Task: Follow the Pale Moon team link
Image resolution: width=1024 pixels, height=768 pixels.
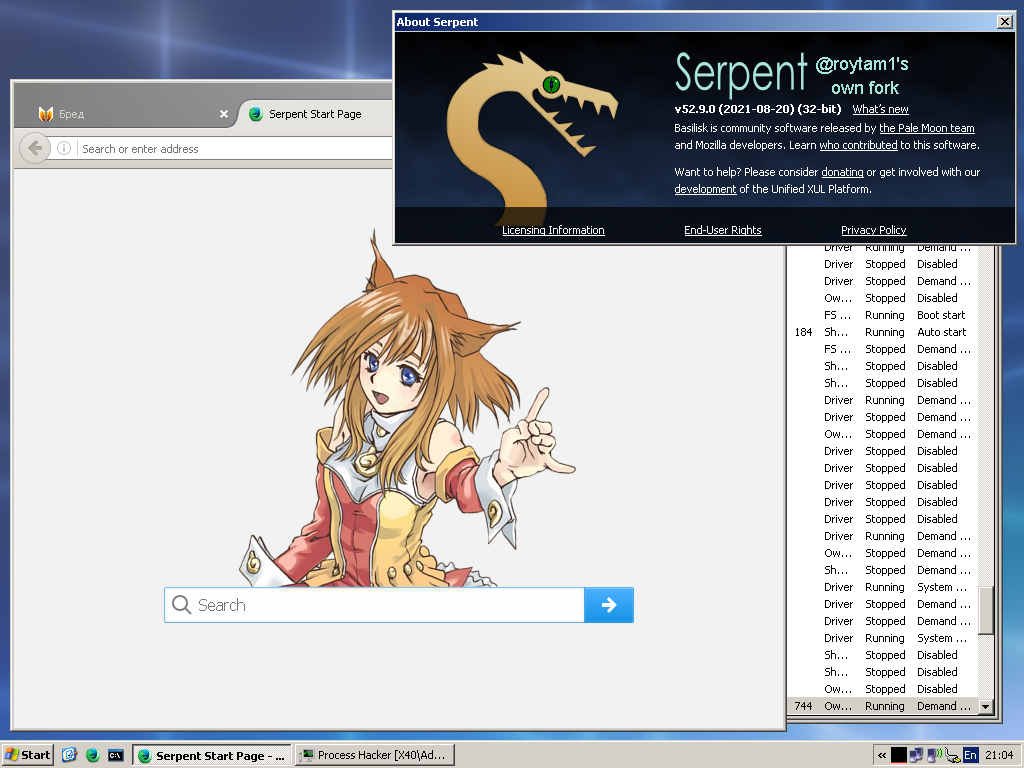Action: (x=927, y=128)
